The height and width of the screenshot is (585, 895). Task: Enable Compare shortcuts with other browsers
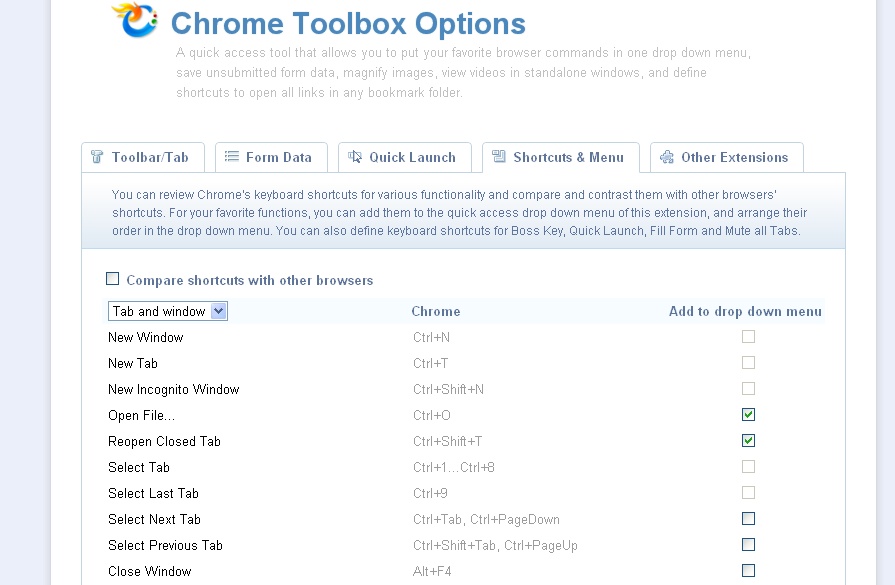[112, 278]
